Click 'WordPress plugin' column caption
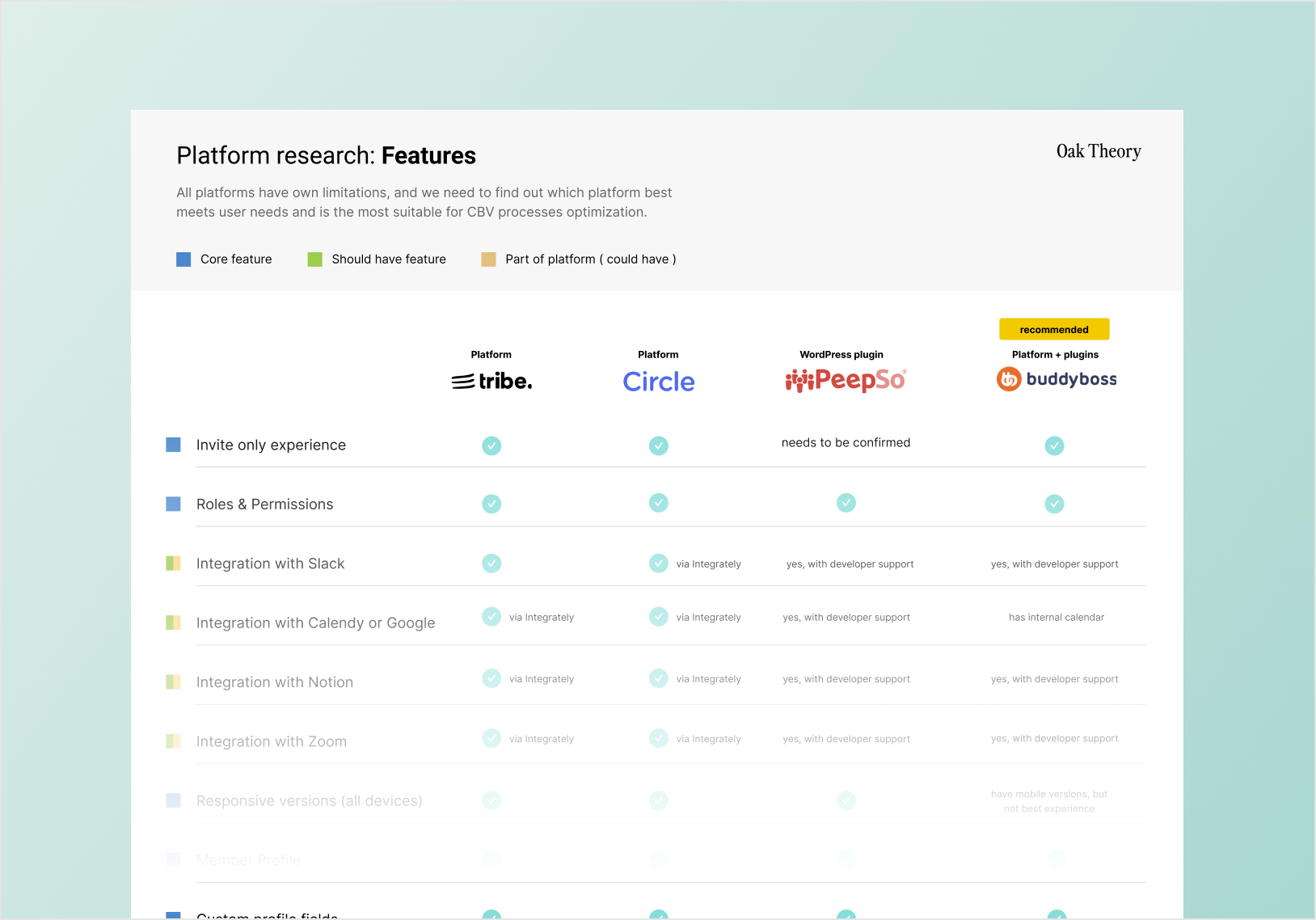 (x=841, y=354)
